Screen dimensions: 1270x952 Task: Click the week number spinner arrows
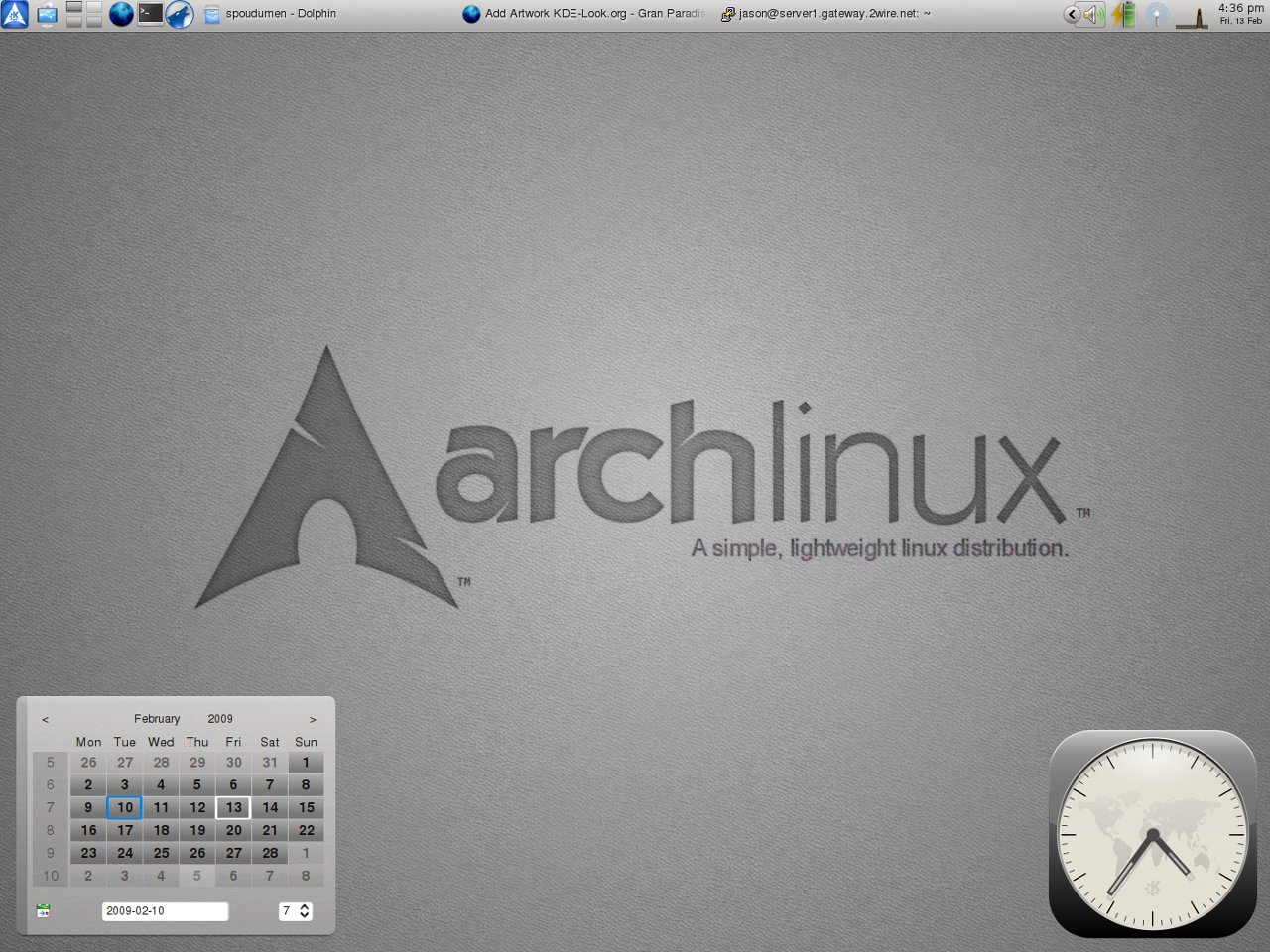coord(305,910)
